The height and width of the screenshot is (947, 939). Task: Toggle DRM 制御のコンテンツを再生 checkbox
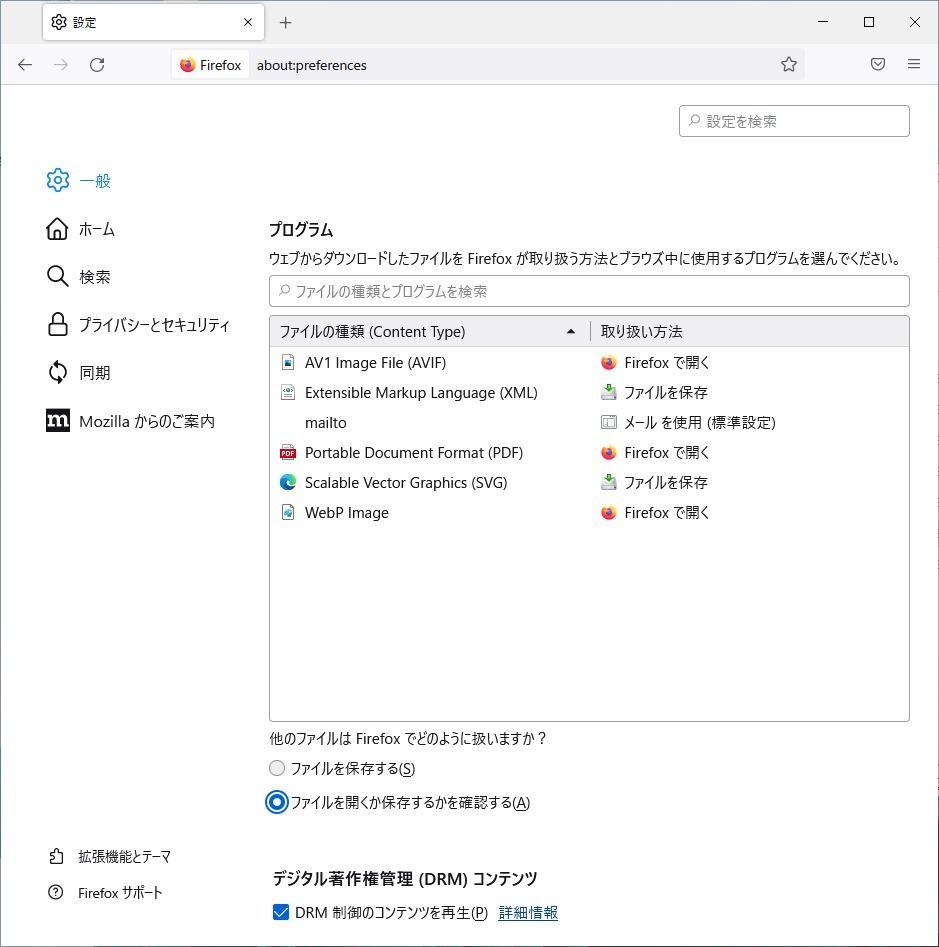pyautogui.click(x=281, y=912)
